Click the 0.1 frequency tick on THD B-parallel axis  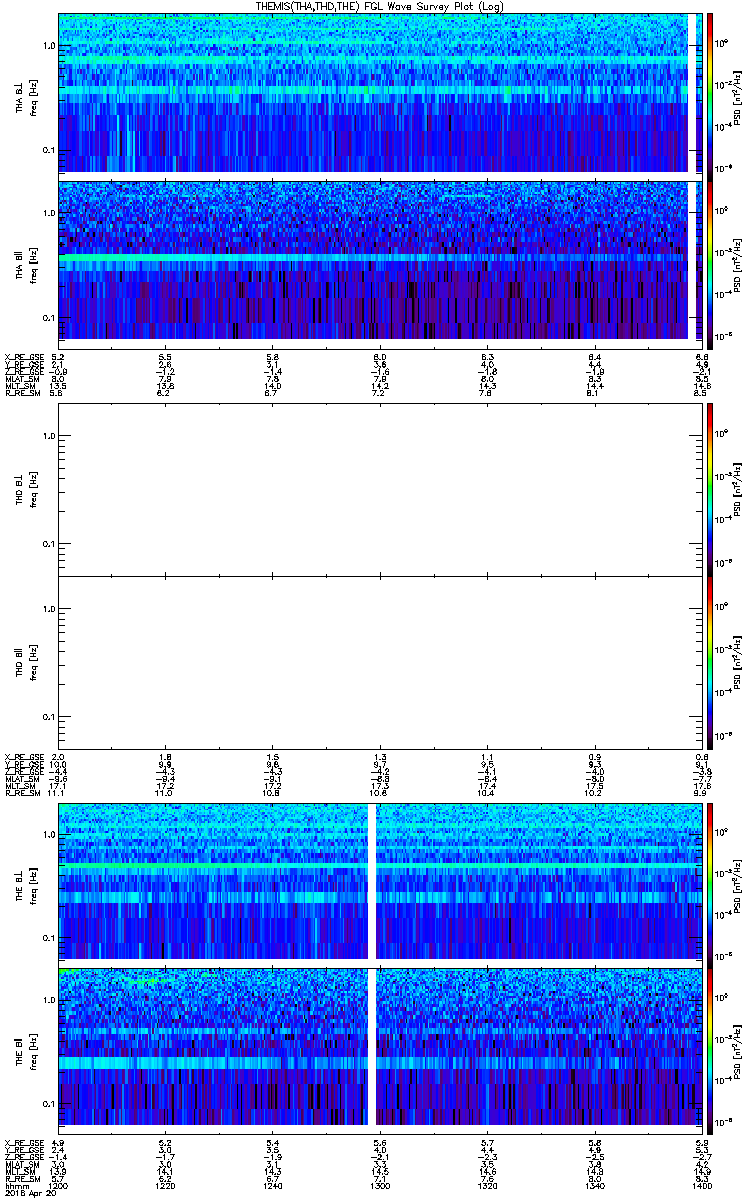pos(48,717)
